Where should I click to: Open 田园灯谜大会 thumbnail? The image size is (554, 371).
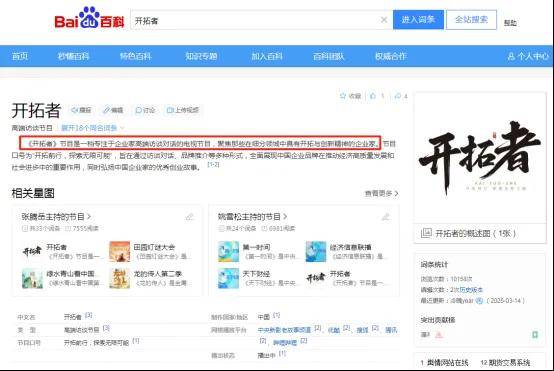tap(119, 251)
